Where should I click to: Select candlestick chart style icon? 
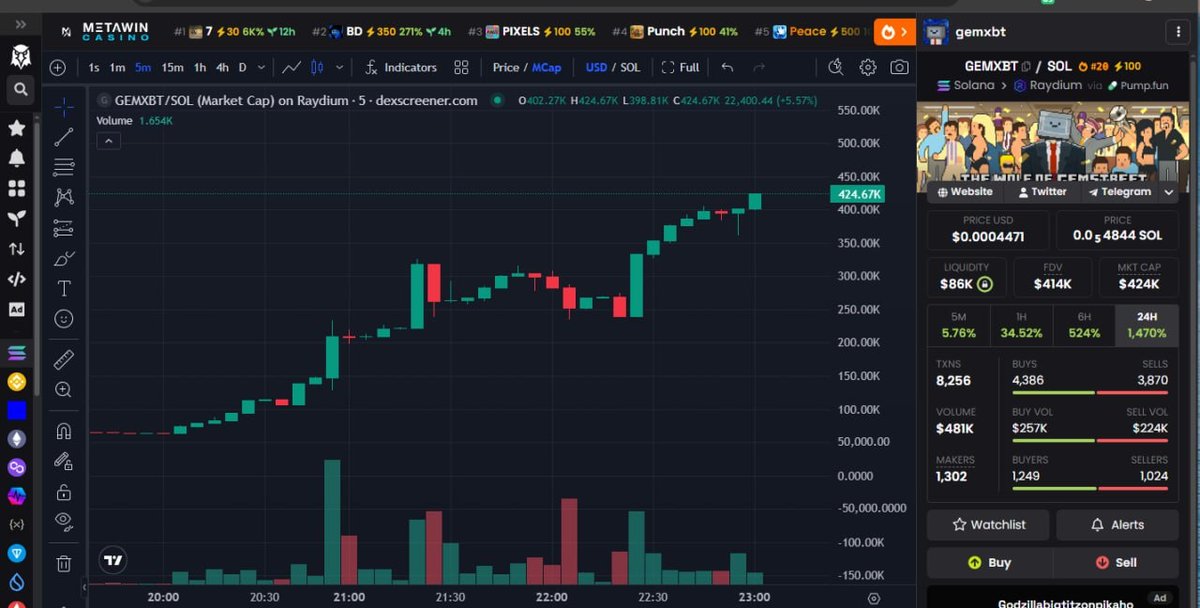tap(318, 68)
